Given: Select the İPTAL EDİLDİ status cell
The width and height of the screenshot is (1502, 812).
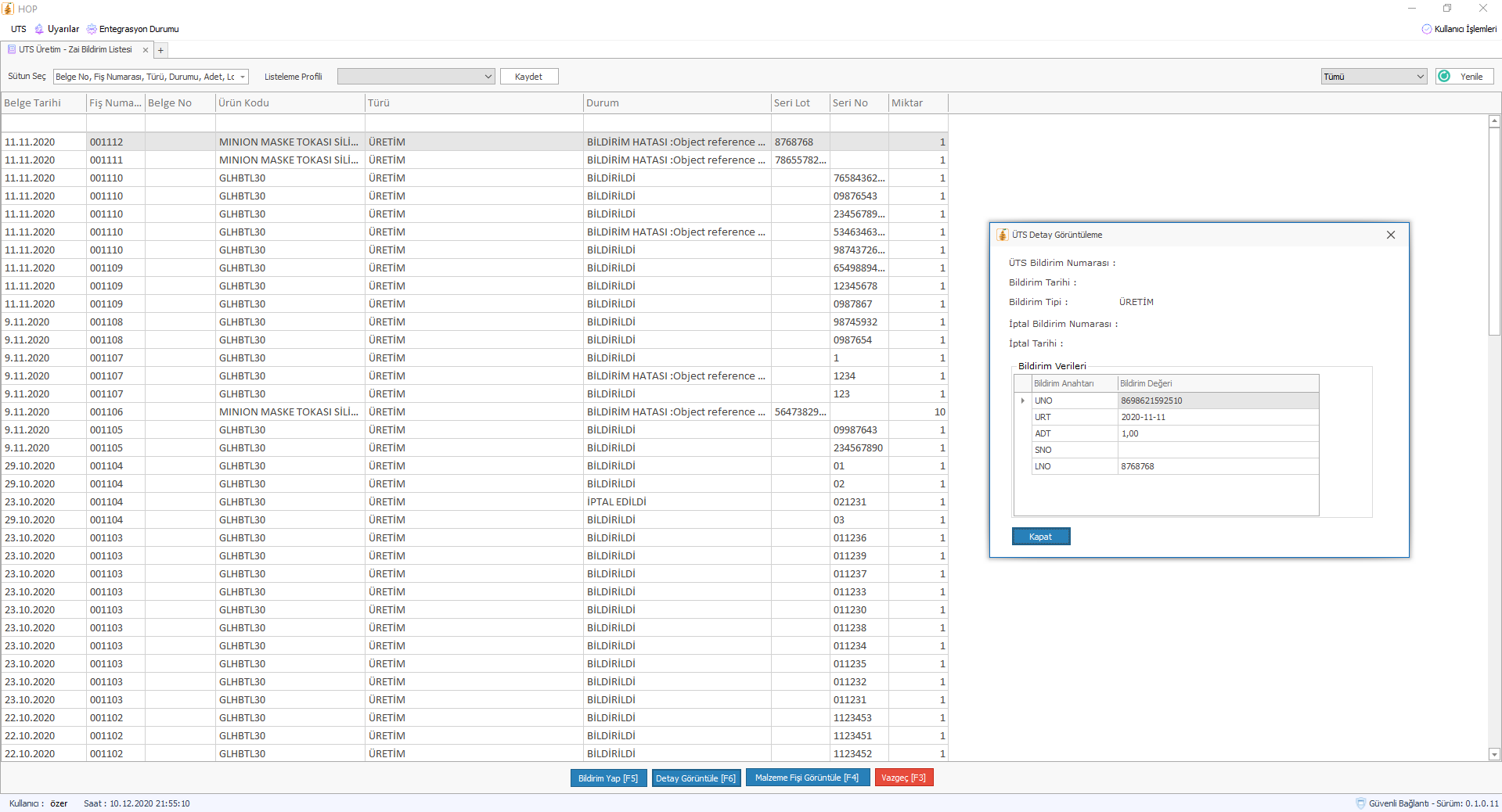Looking at the screenshot, I should (677, 501).
